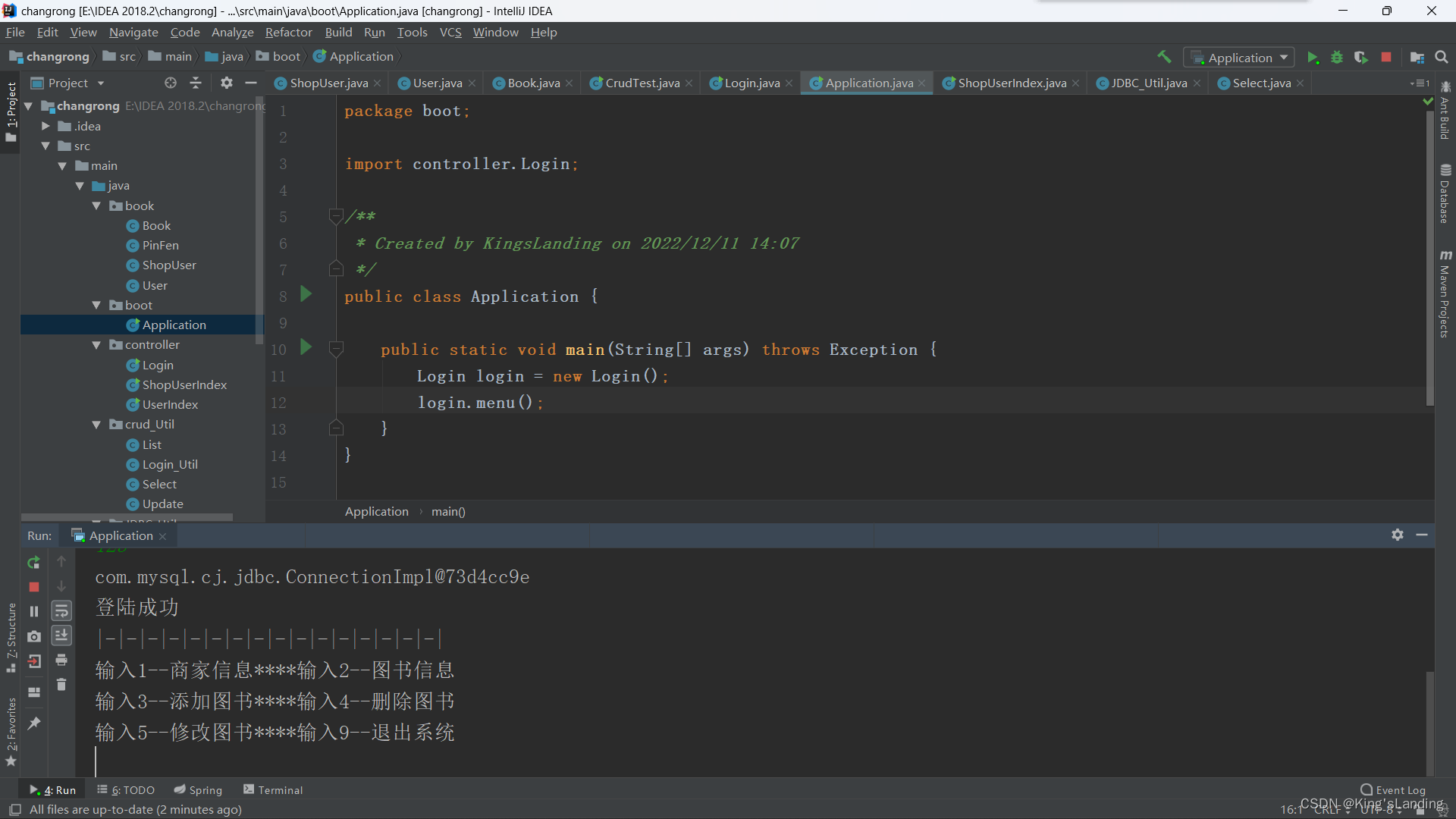This screenshot has width=1456, height=819.
Task: Toggle soft-wrap in Run console
Action: point(61,610)
